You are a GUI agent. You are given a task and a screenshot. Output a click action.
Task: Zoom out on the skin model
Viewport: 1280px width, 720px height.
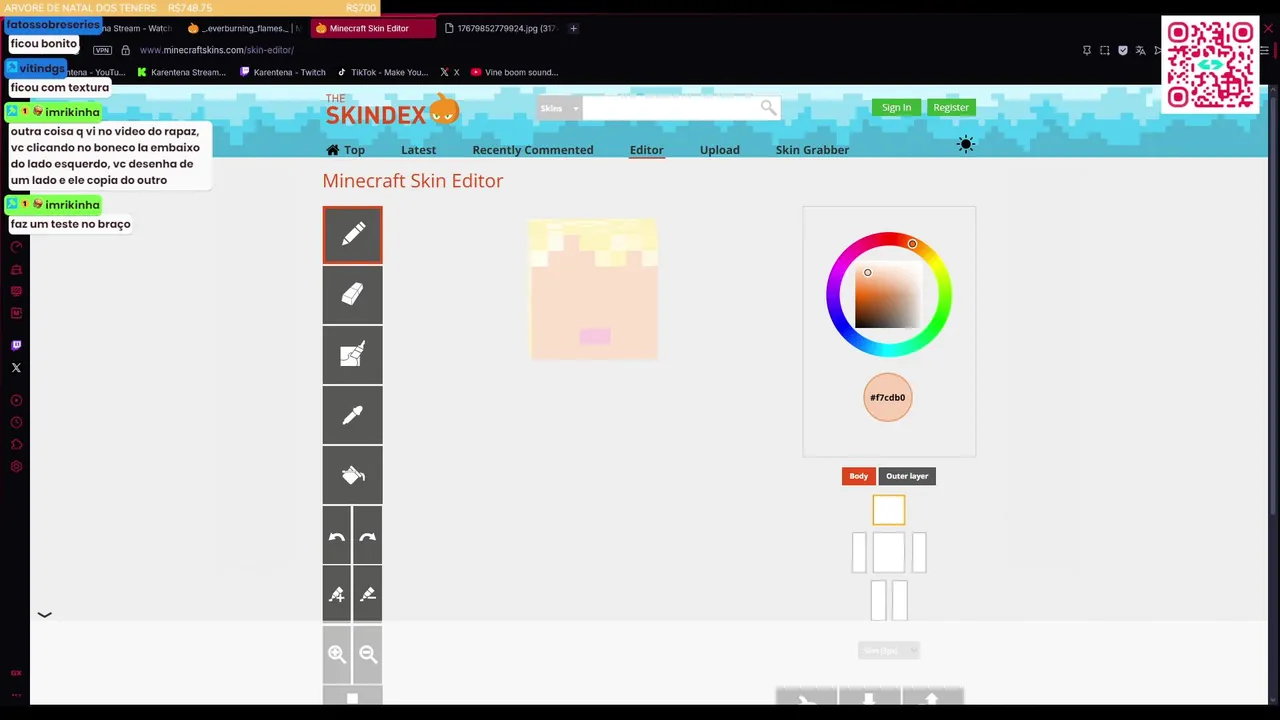(x=368, y=654)
